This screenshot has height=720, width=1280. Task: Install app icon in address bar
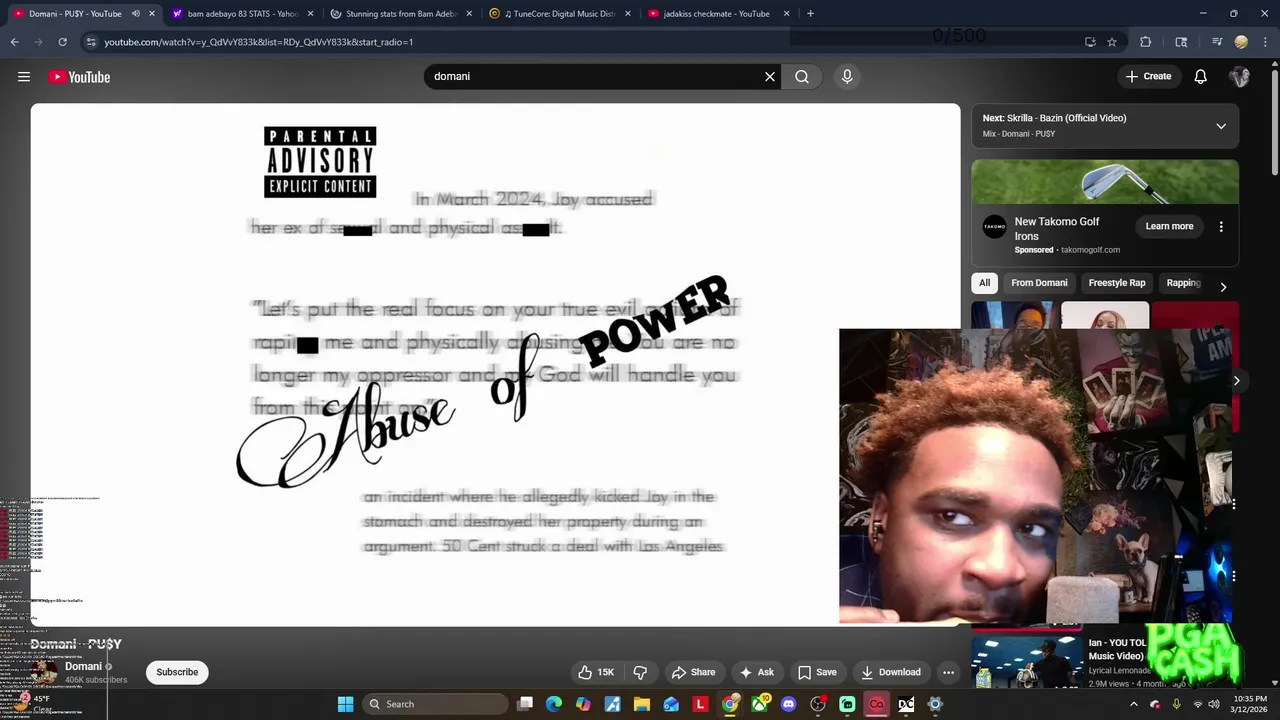1090,42
